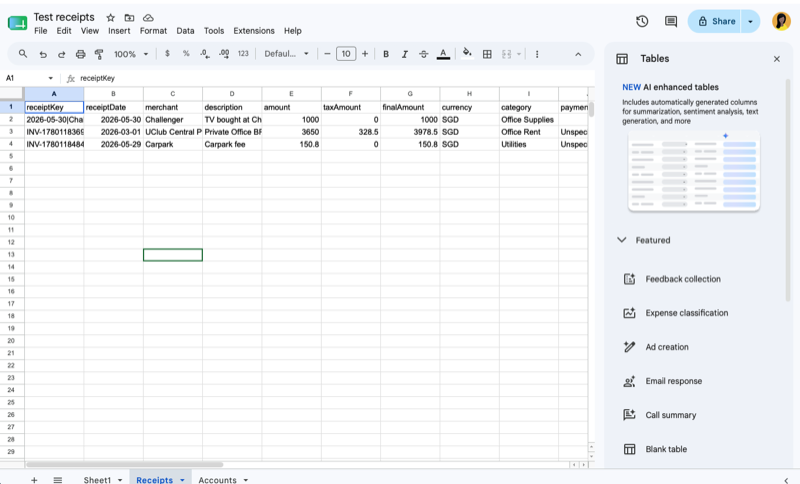Open the text color picker
Image resolution: width=800 pixels, height=484 pixels.
point(443,54)
